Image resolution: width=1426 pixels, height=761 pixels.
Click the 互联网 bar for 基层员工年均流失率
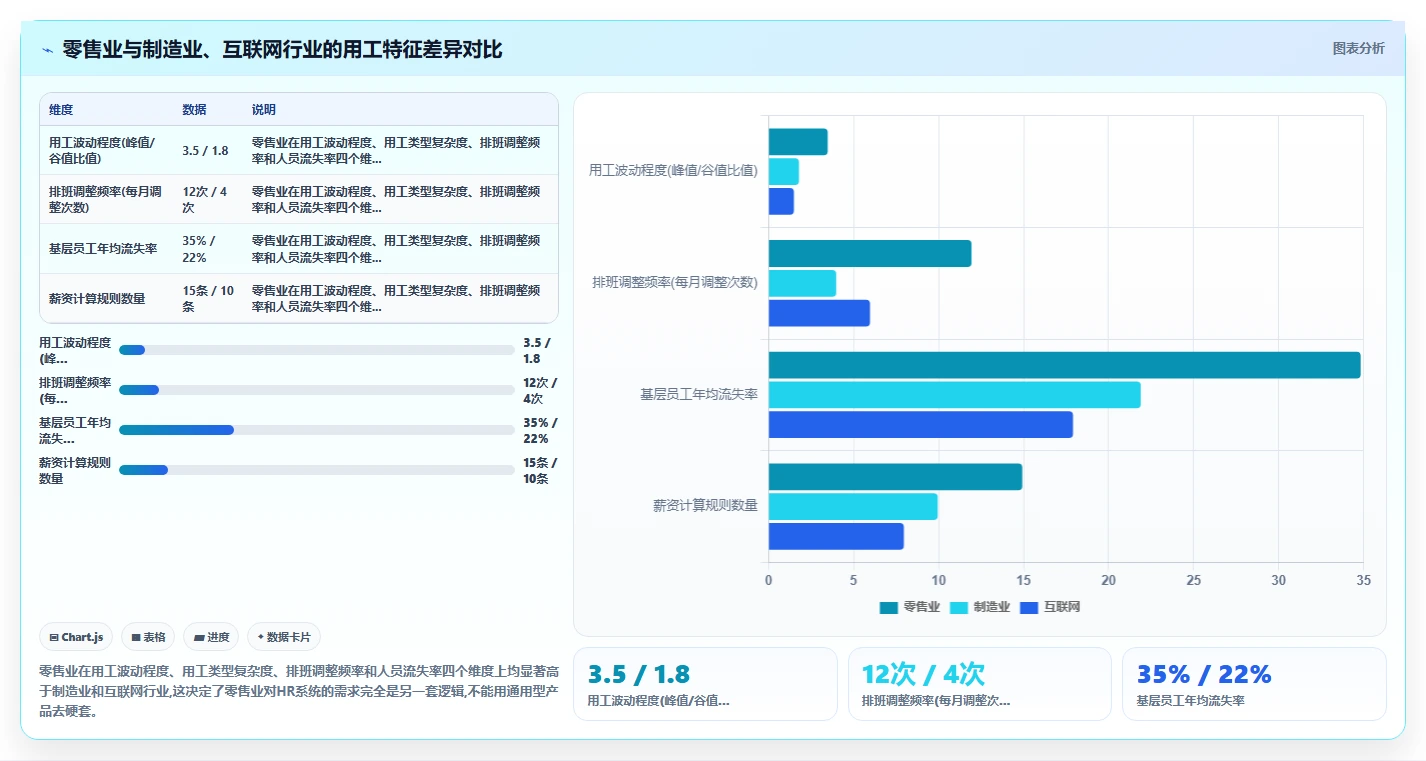pyautogui.click(x=920, y=425)
